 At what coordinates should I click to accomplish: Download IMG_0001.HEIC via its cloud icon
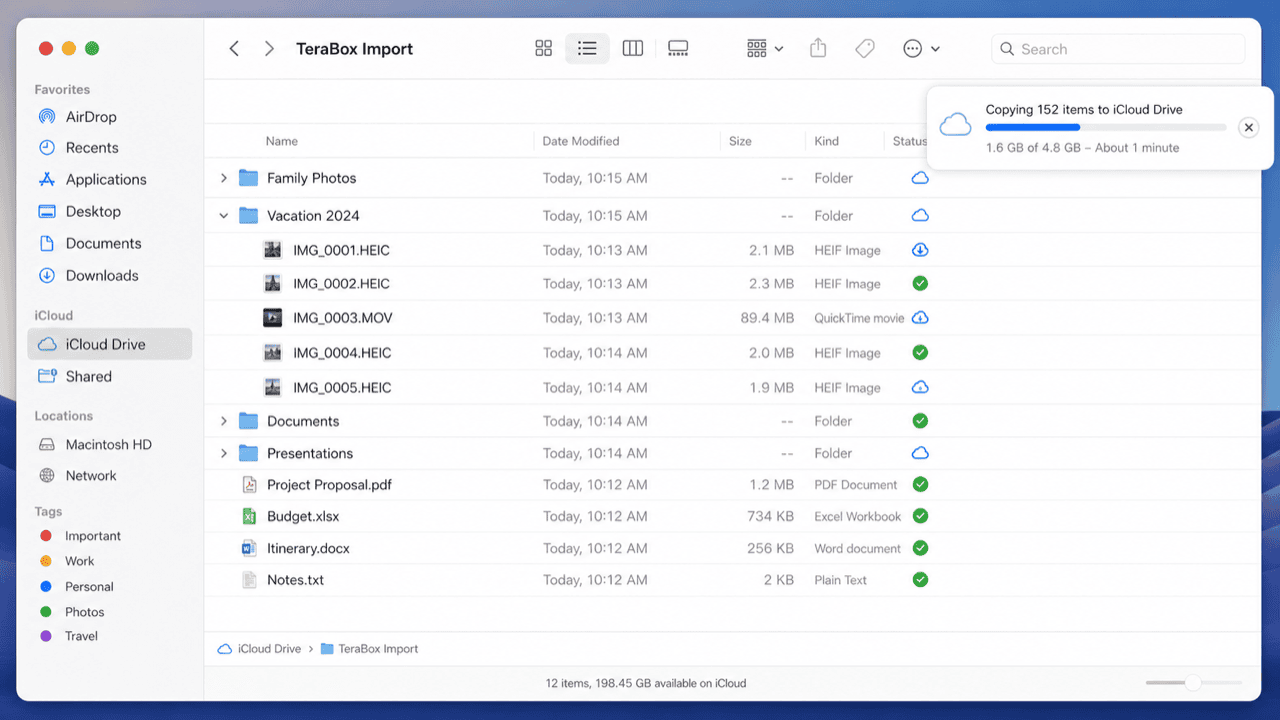[x=920, y=250]
